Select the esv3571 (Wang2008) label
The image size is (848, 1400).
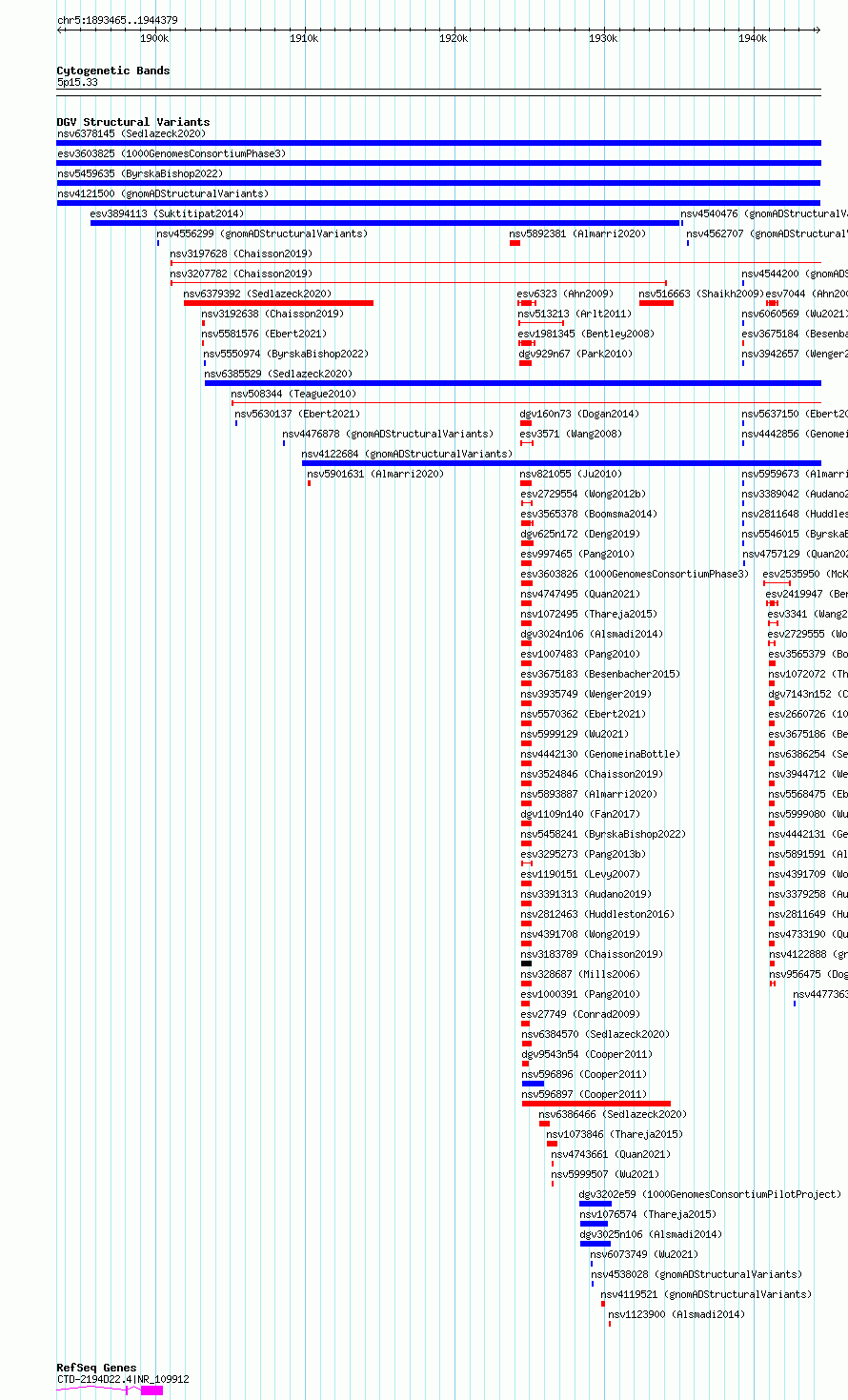click(x=571, y=434)
